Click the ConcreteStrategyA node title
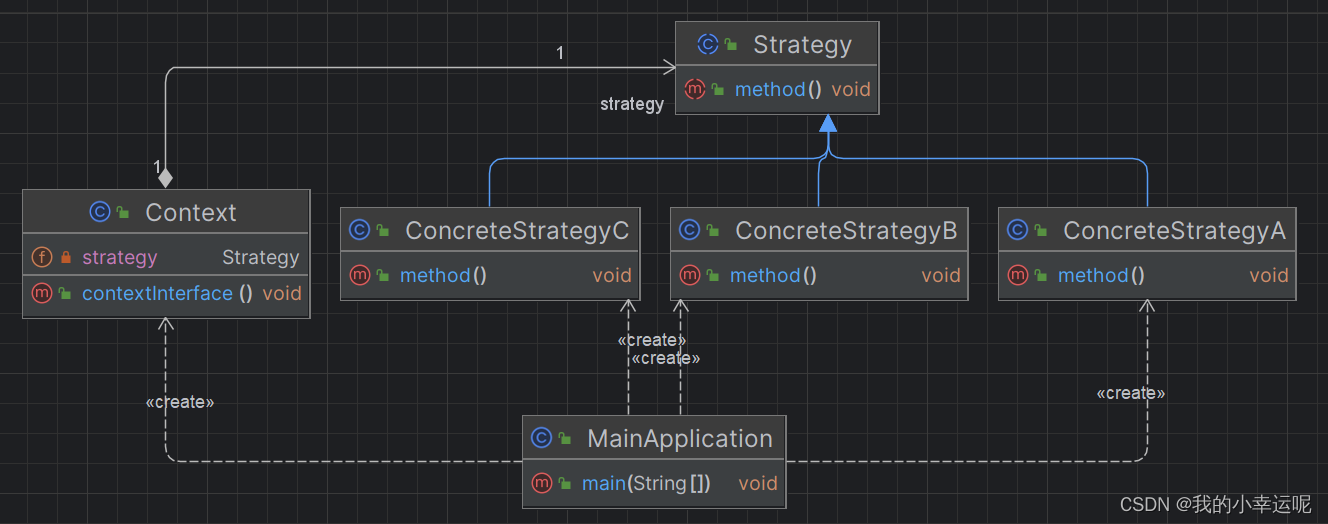The width and height of the screenshot is (1328, 524). pyautogui.click(x=1174, y=231)
